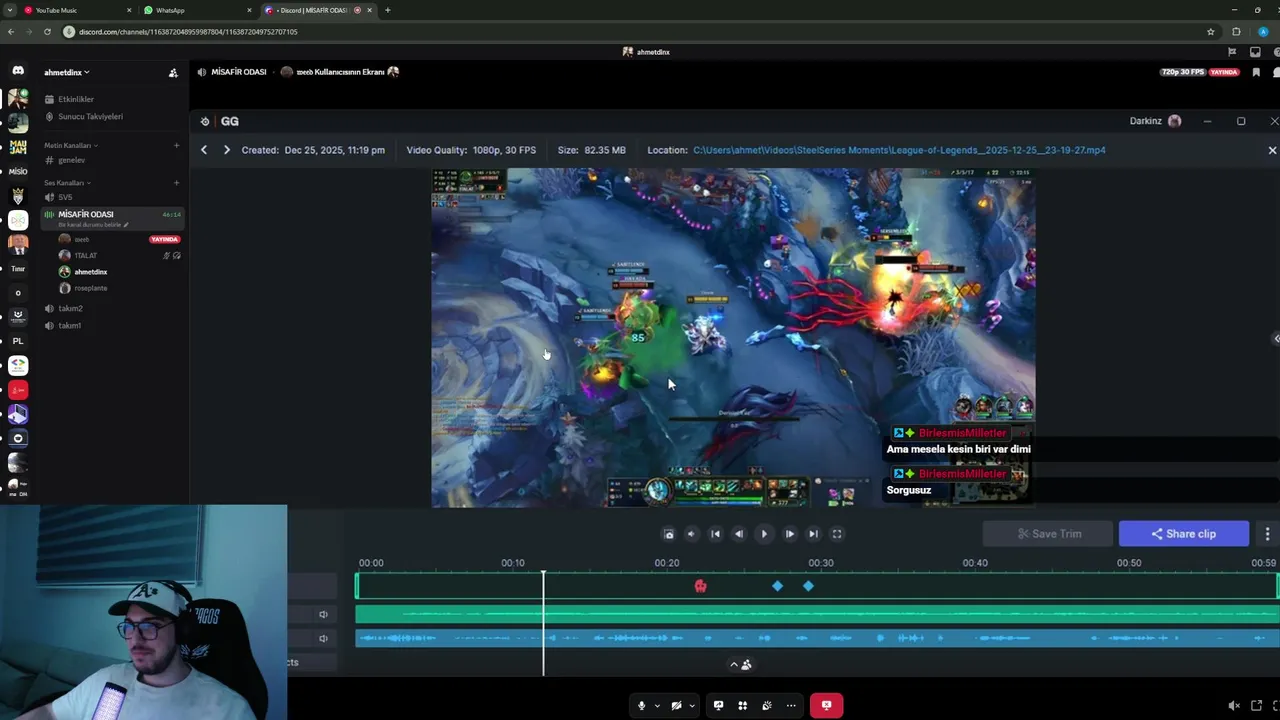
Task: Click the red kill marker on timeline
Action: (700, 586)
